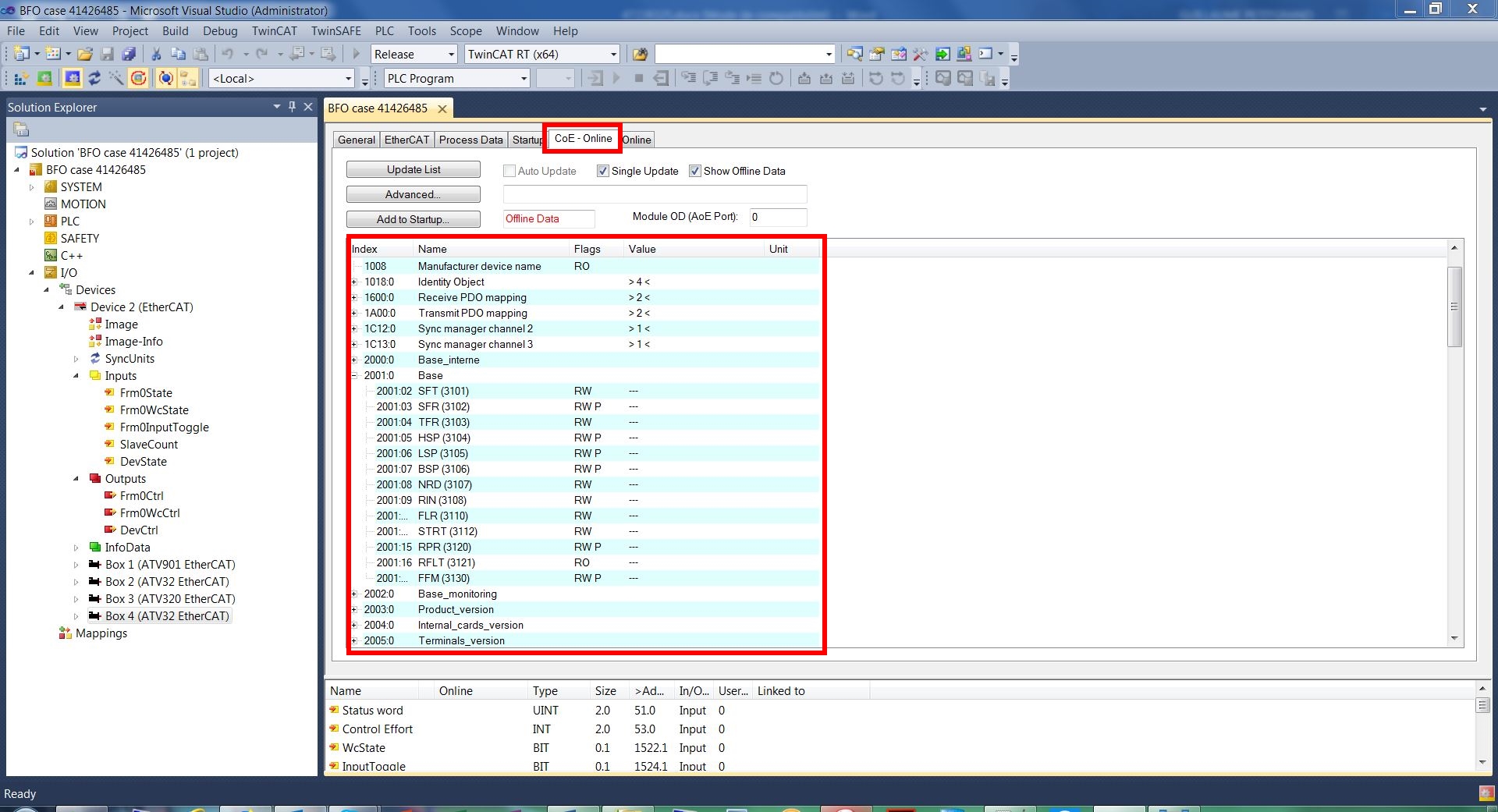This screenshot has height=812, width=1498.
Task: Click the Open File folder icon
Action: pyautogui.click(x=85, y=54)
